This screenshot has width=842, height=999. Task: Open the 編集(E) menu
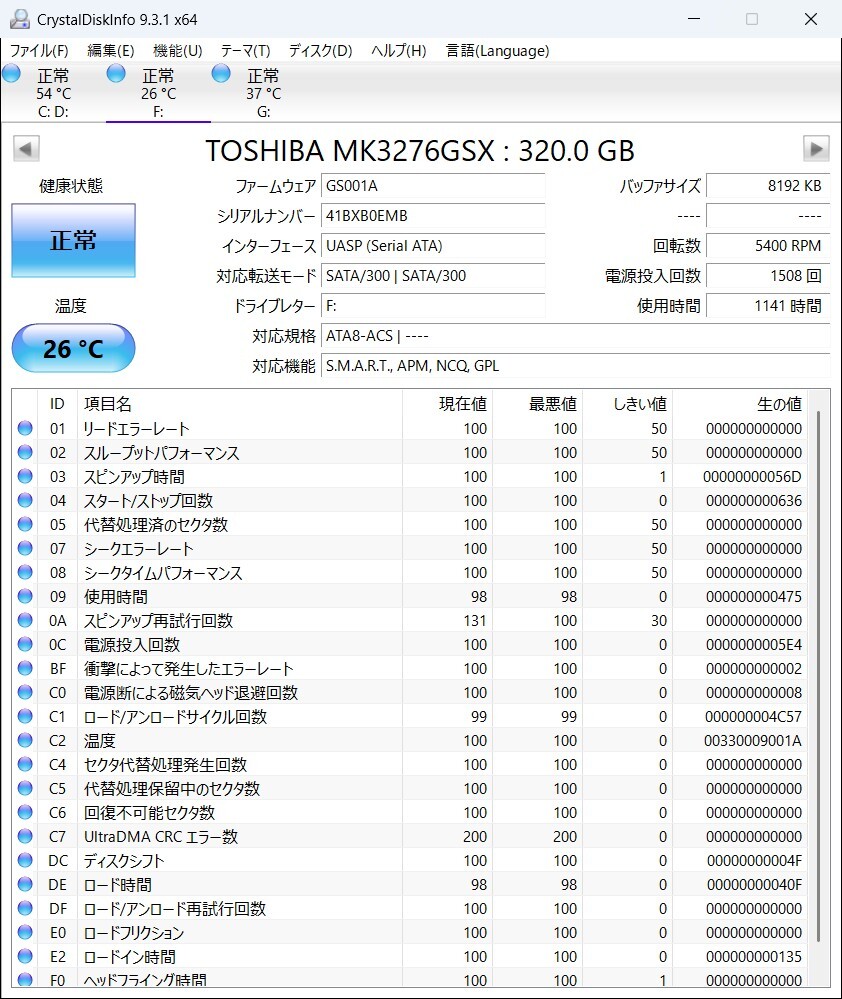click(110, 50)
